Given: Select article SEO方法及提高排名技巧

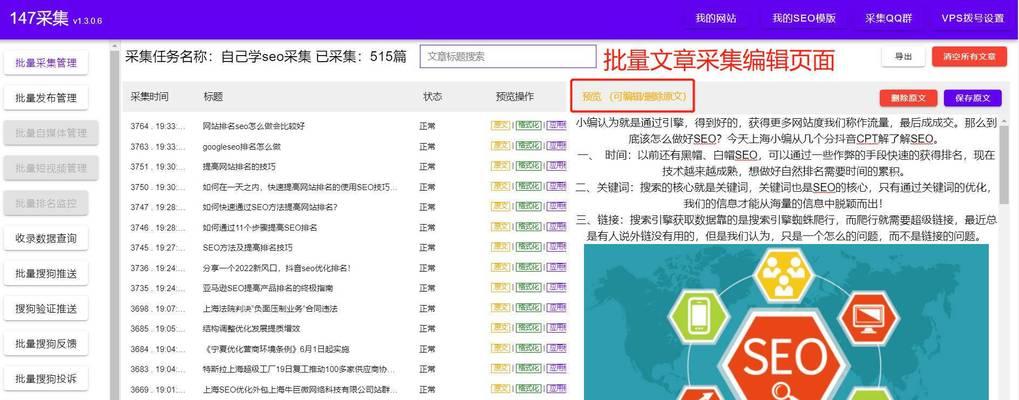Looking at the screenshot, I should 248,247.
